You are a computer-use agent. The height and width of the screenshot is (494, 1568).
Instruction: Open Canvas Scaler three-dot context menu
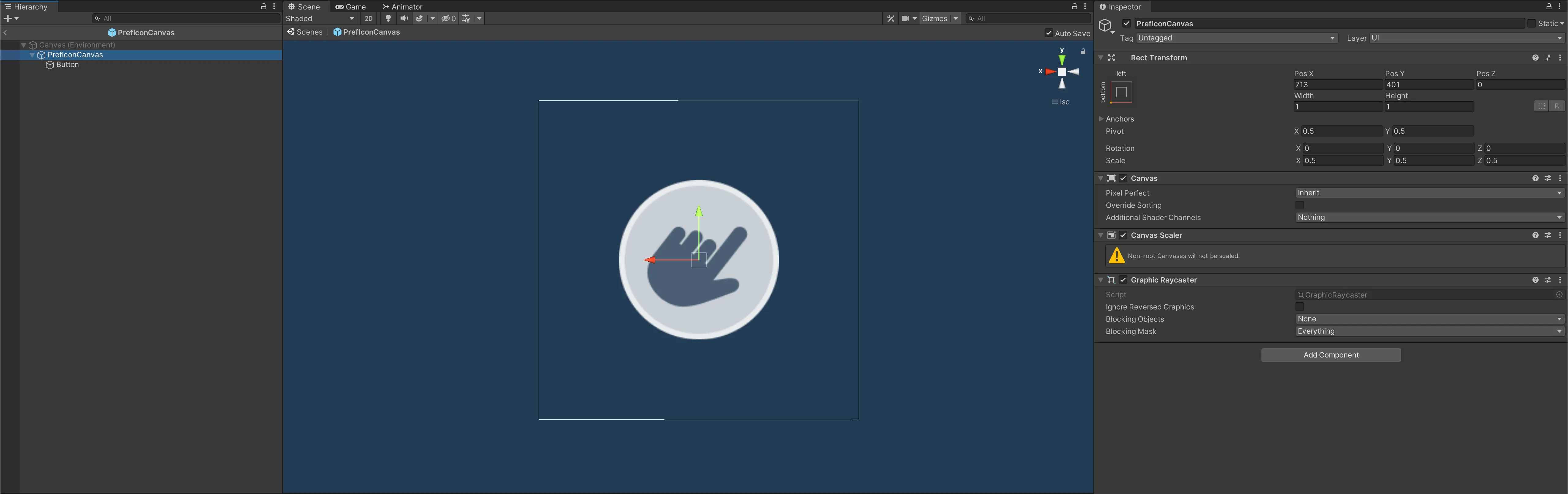click(1560, 235)
